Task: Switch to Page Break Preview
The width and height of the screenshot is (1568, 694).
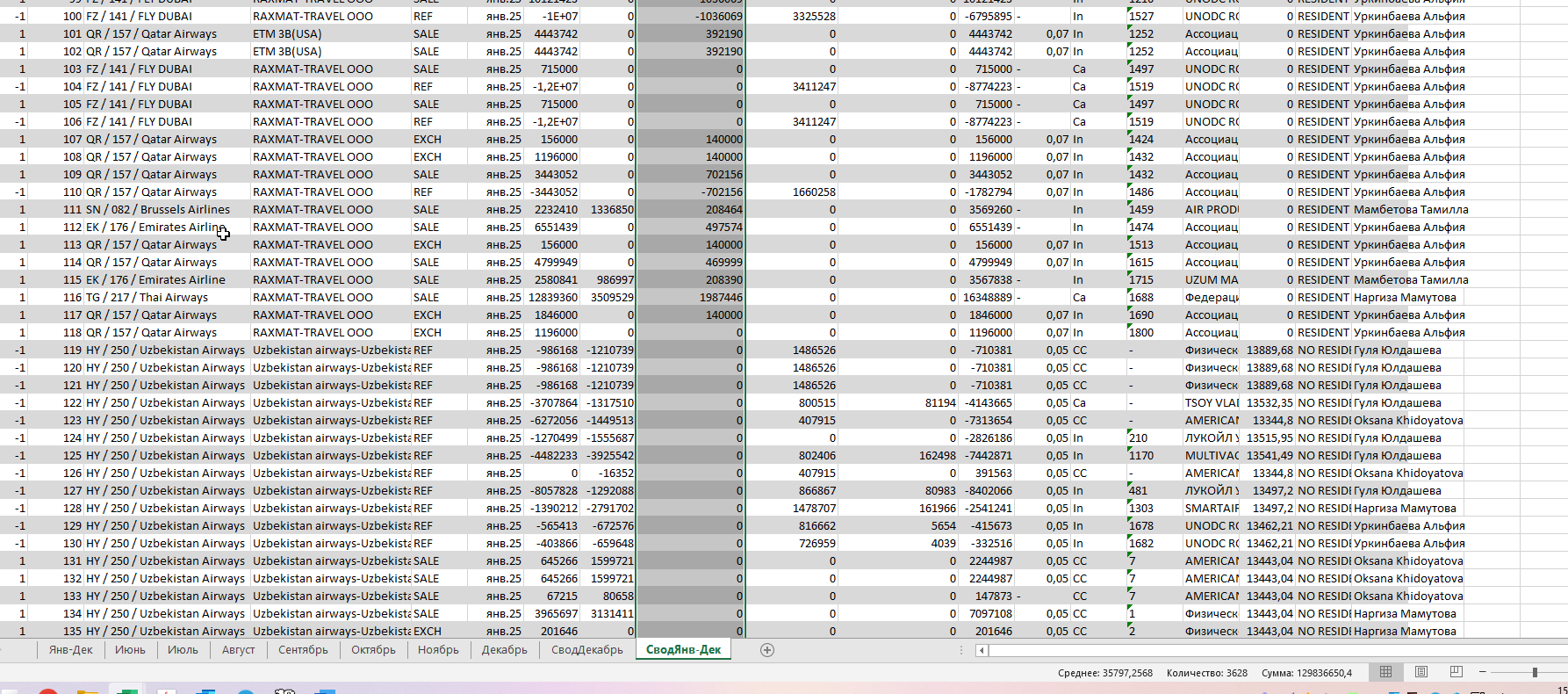Action: pos(1456,672)
